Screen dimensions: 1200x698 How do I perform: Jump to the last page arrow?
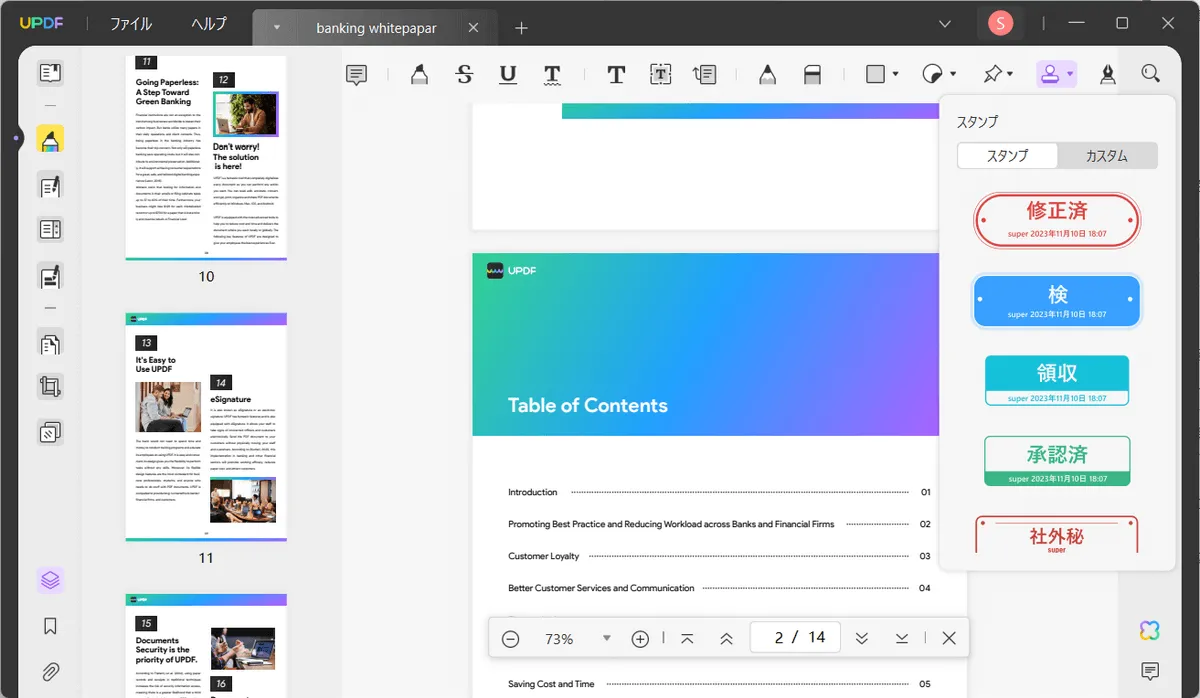(902, 638)
